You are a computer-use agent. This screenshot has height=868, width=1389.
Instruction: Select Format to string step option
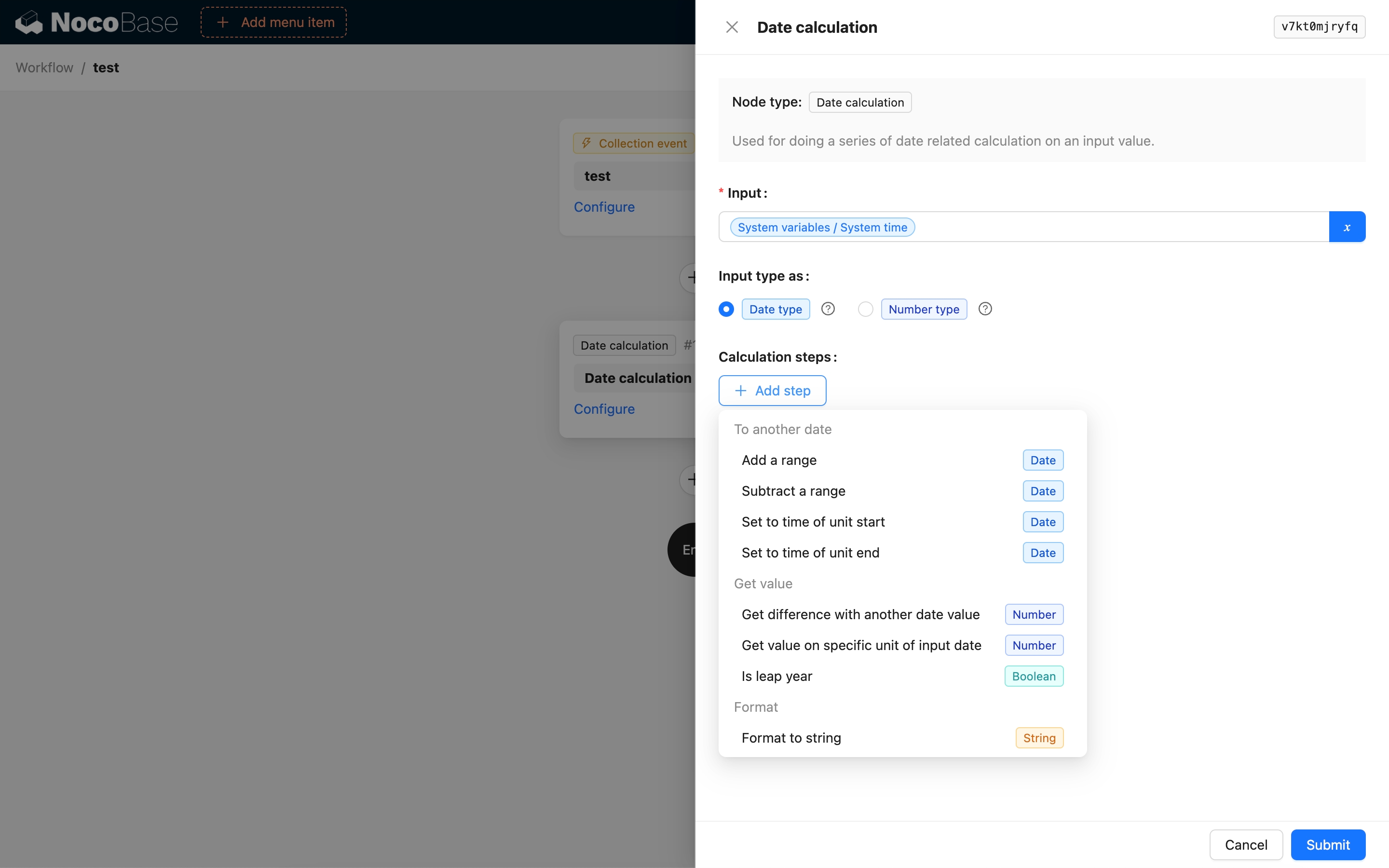pyautogui.click(x=791, y=738)
